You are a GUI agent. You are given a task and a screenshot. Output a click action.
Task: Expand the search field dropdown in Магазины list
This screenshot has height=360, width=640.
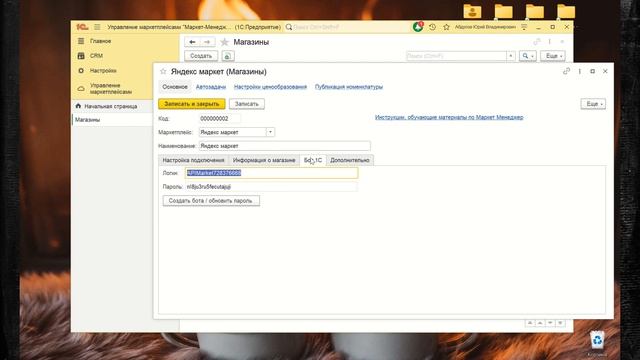pyautogui.click(x=511, y=56)
